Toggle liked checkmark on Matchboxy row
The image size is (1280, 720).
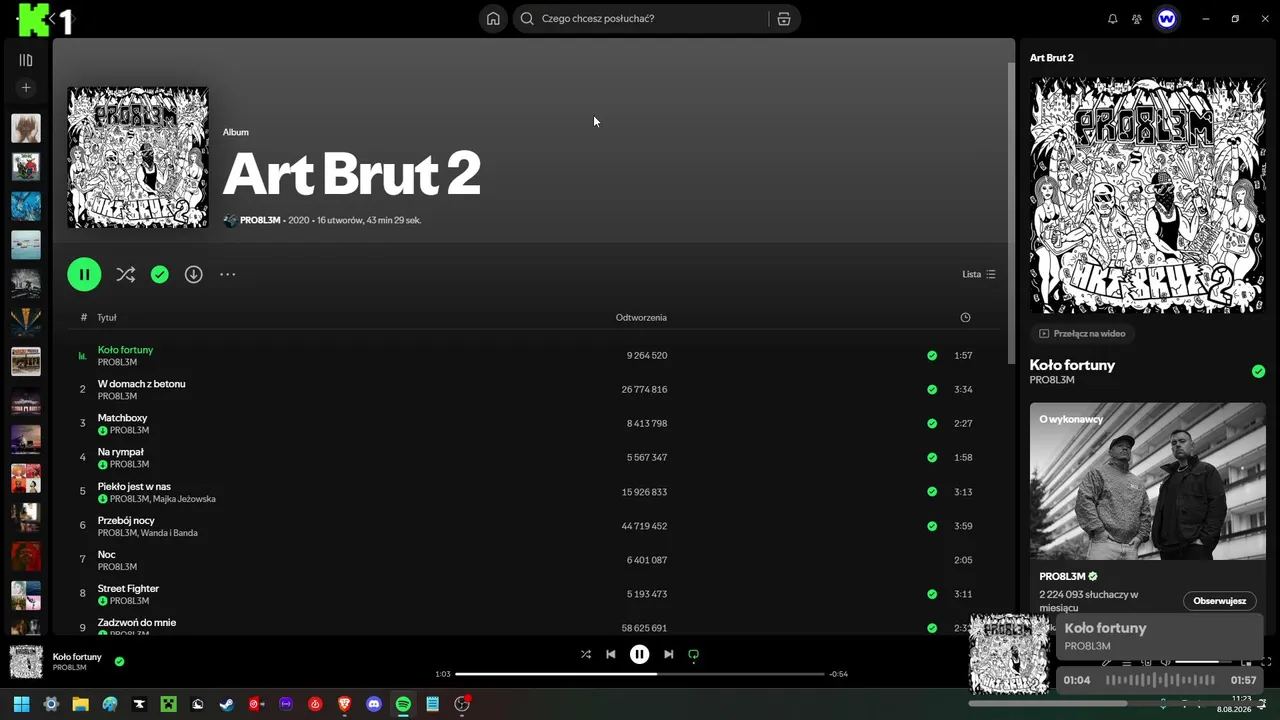click(932, 423)
